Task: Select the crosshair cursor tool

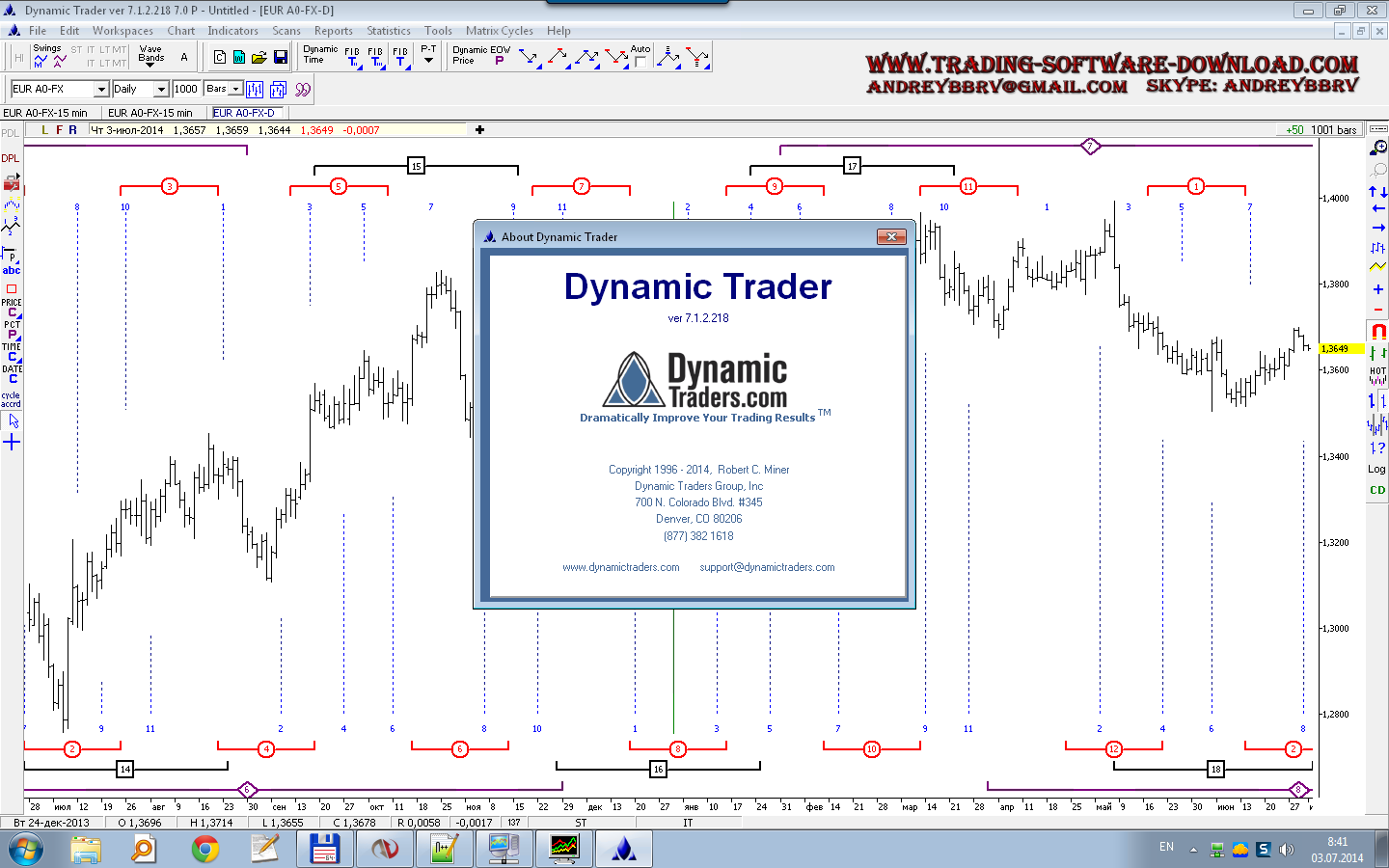Action: point(12,443)
